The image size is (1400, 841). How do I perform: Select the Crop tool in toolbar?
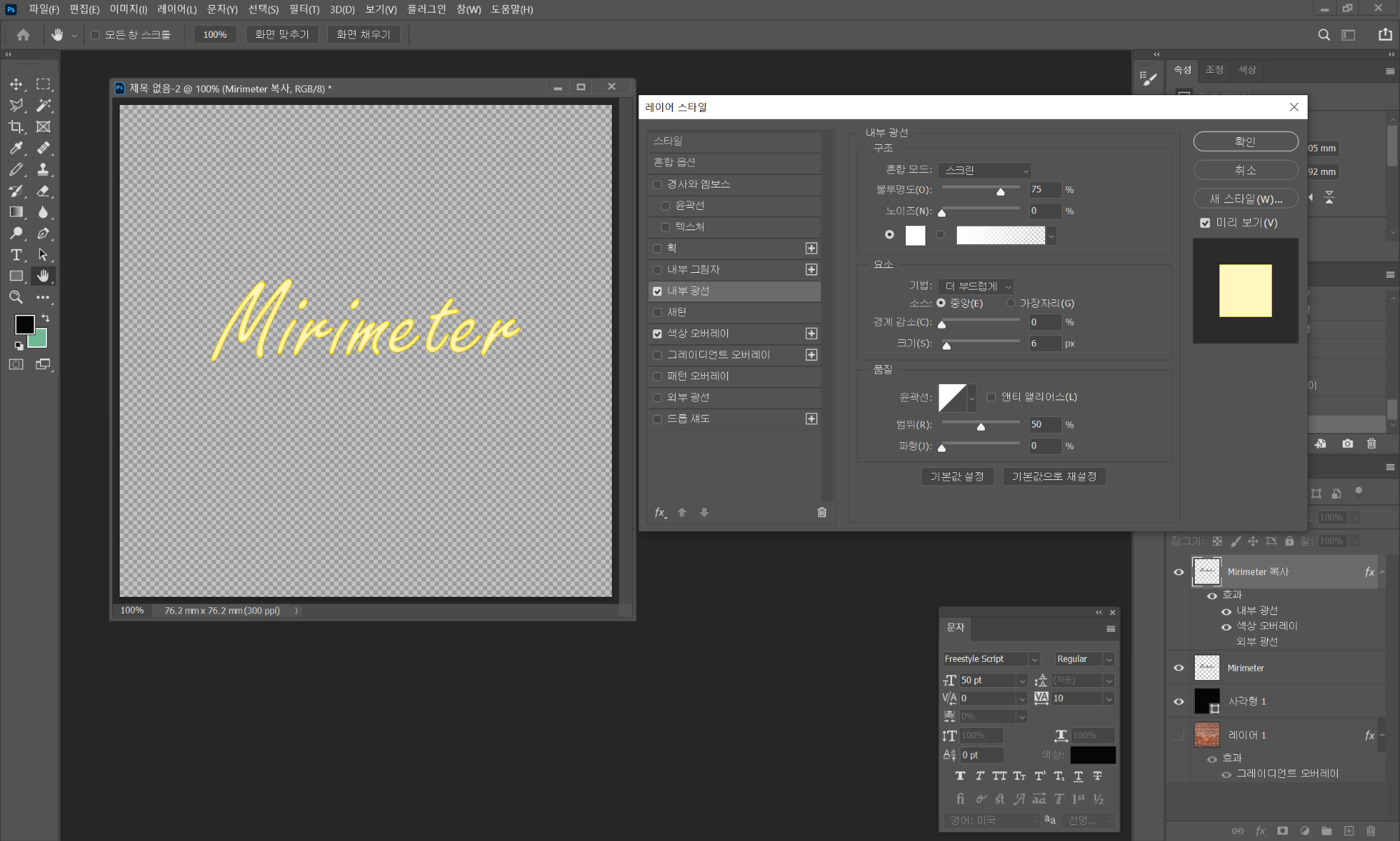(x=15, y=127)
